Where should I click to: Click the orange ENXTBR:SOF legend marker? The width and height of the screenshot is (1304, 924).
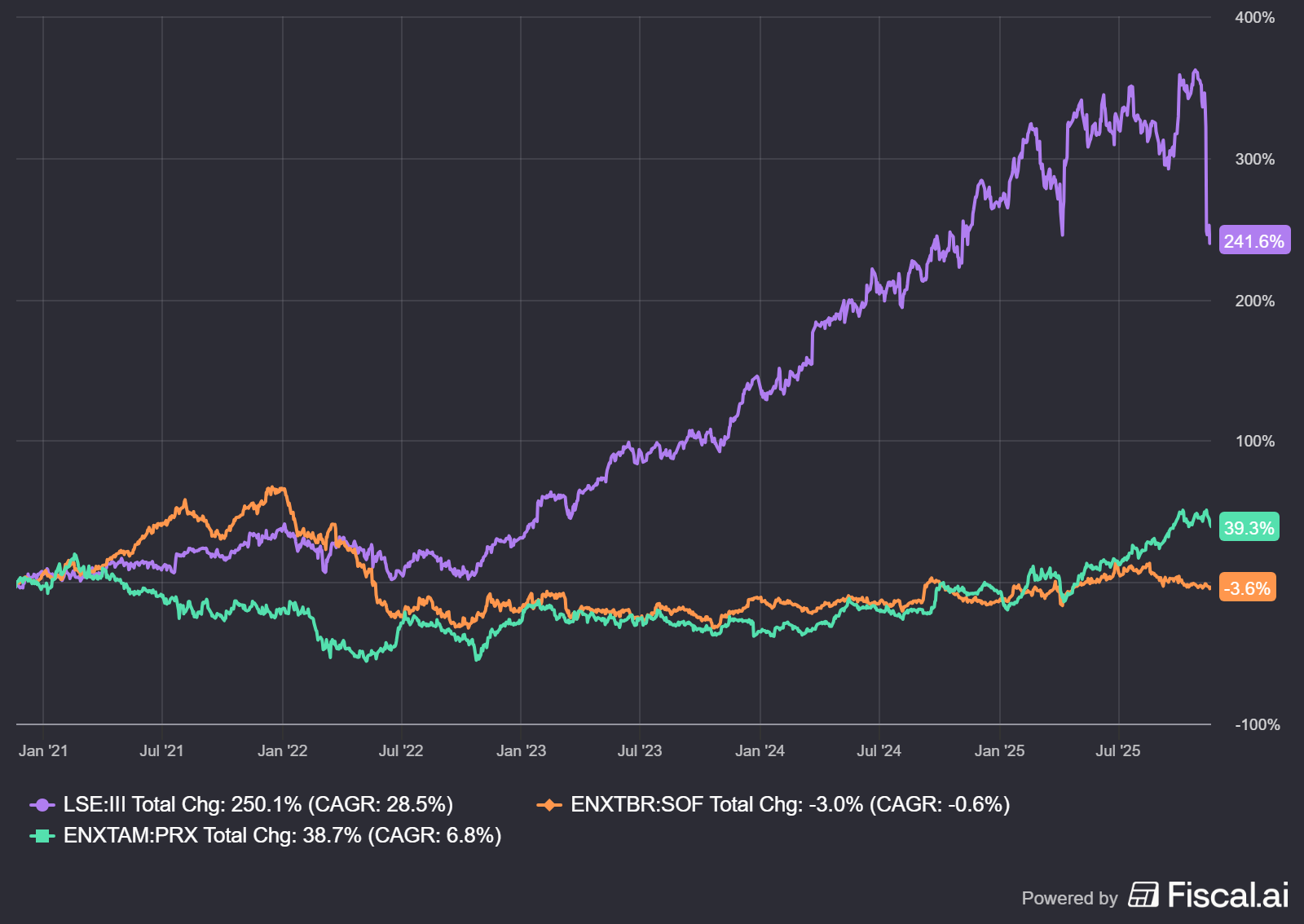point(549,805)
